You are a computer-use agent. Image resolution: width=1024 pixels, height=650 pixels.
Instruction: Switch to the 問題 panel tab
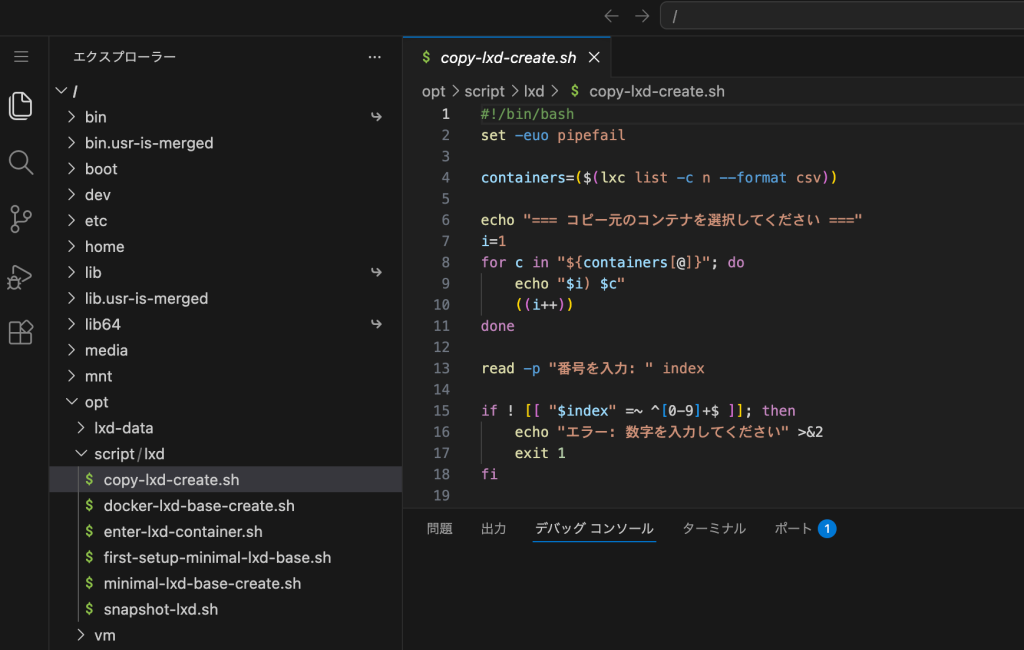[x=439, y=528]
